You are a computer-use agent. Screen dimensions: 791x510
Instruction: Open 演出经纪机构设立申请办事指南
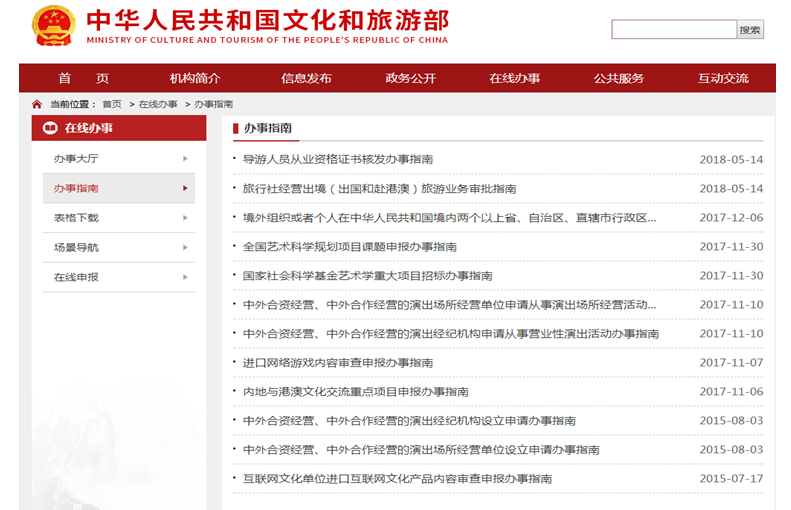409,421
